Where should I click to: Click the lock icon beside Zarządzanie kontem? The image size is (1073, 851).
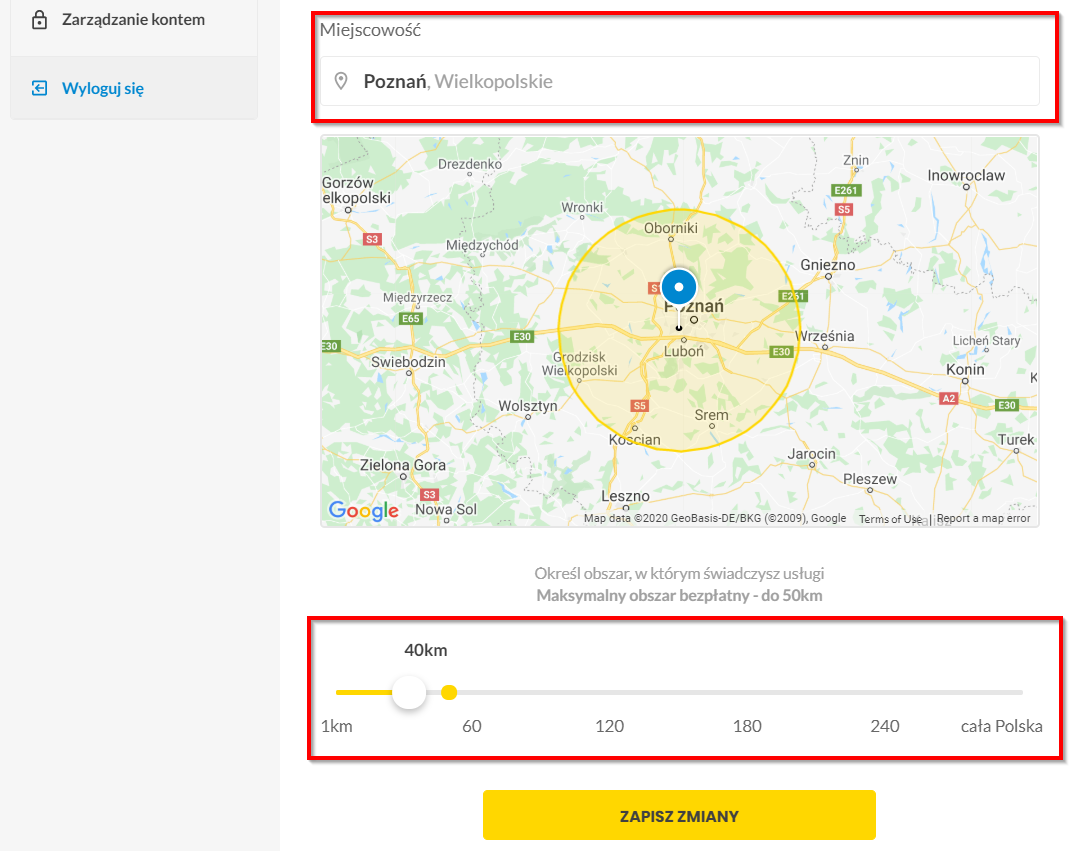(x=40, y=19)
